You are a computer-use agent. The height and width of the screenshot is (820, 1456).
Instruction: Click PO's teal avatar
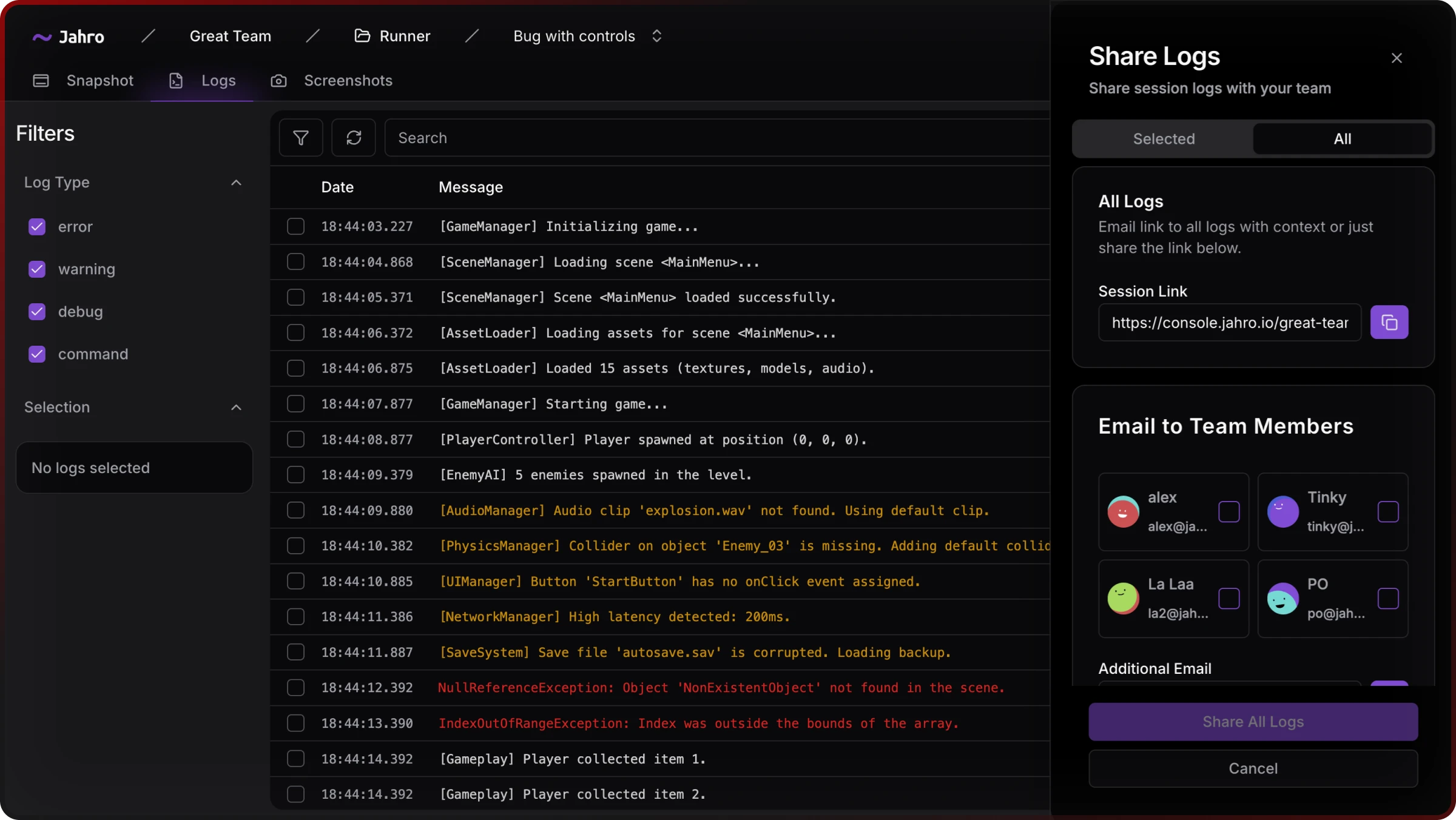click(1282, 599)
